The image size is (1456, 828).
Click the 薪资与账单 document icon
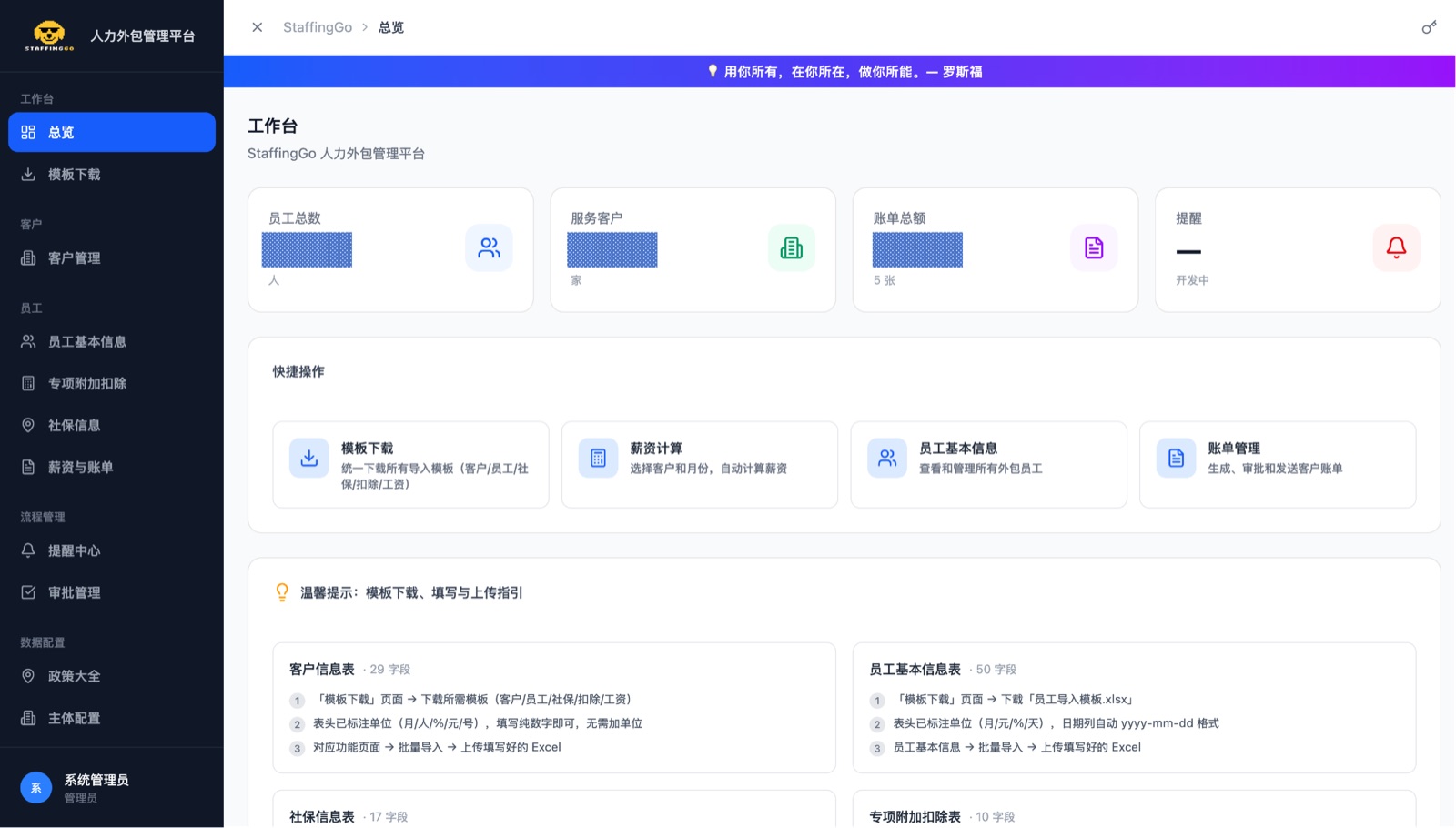(x=28, y=467)
